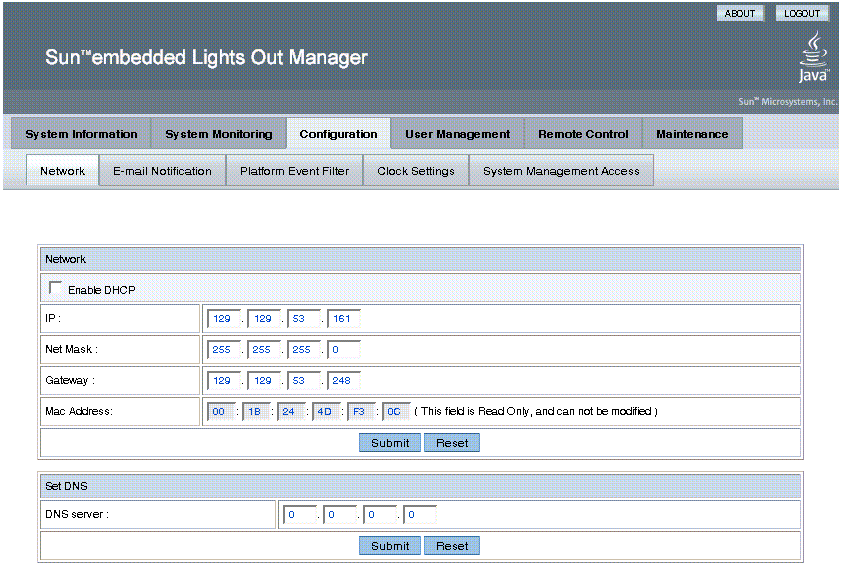Click the second IP octet field
This screenshot has height=566, width=841.
[264, 319]
